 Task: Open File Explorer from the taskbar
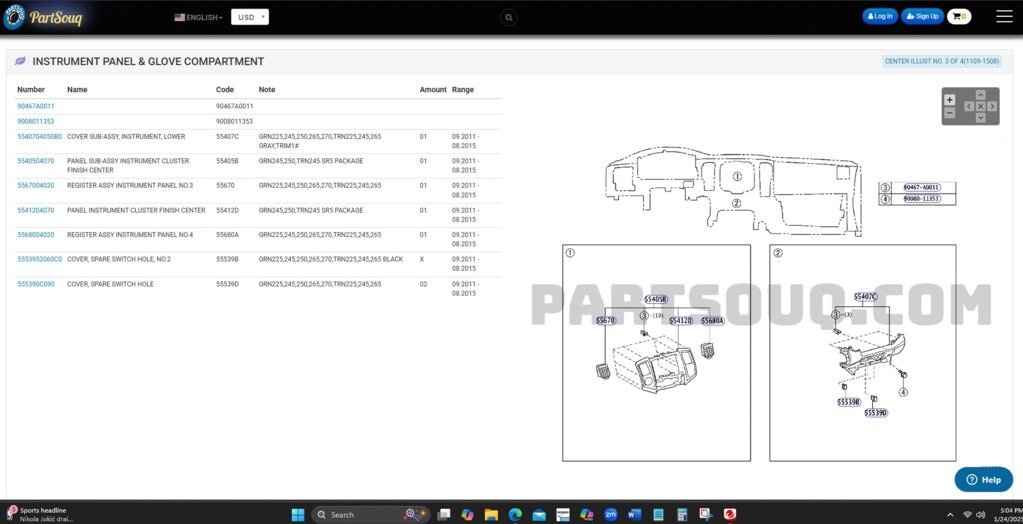tap(491, 514)
